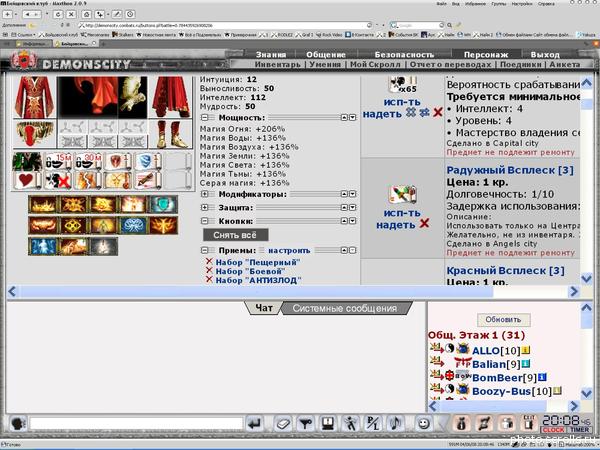The width and height of the screenshot is (600, 450).
Task: Open the Общение menu
Action: [326, 54]
